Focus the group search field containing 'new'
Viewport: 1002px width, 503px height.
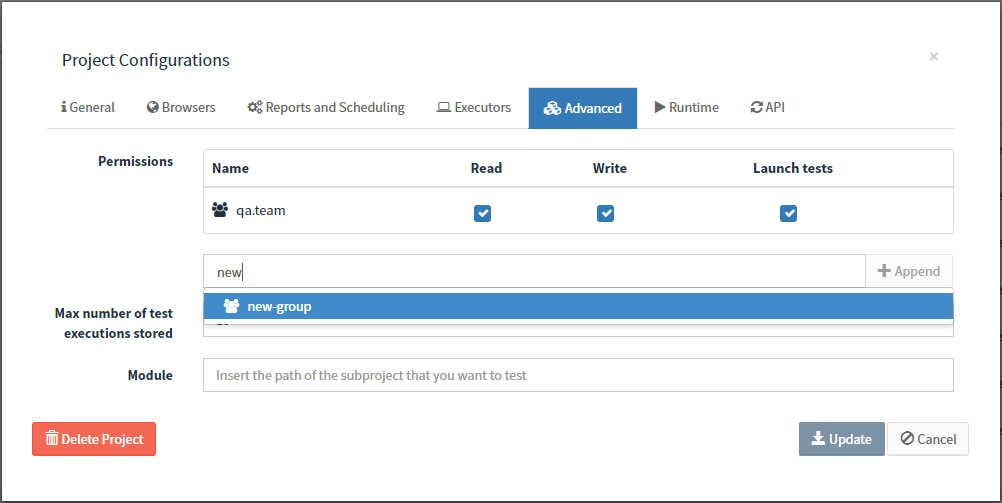[x=534, y=272]
